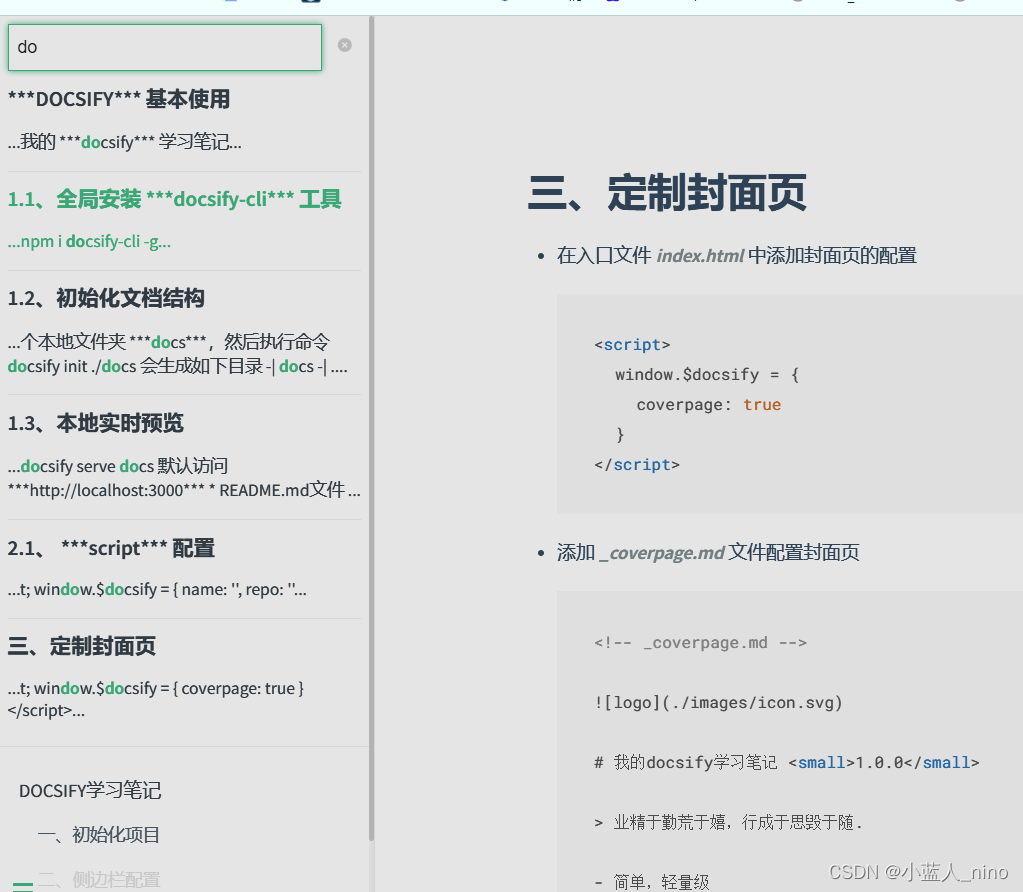Open the "DOCSIFY 基本使用" search result
Image resolution: width=1023 pixels, height=892 pixels.
(120, 99)
